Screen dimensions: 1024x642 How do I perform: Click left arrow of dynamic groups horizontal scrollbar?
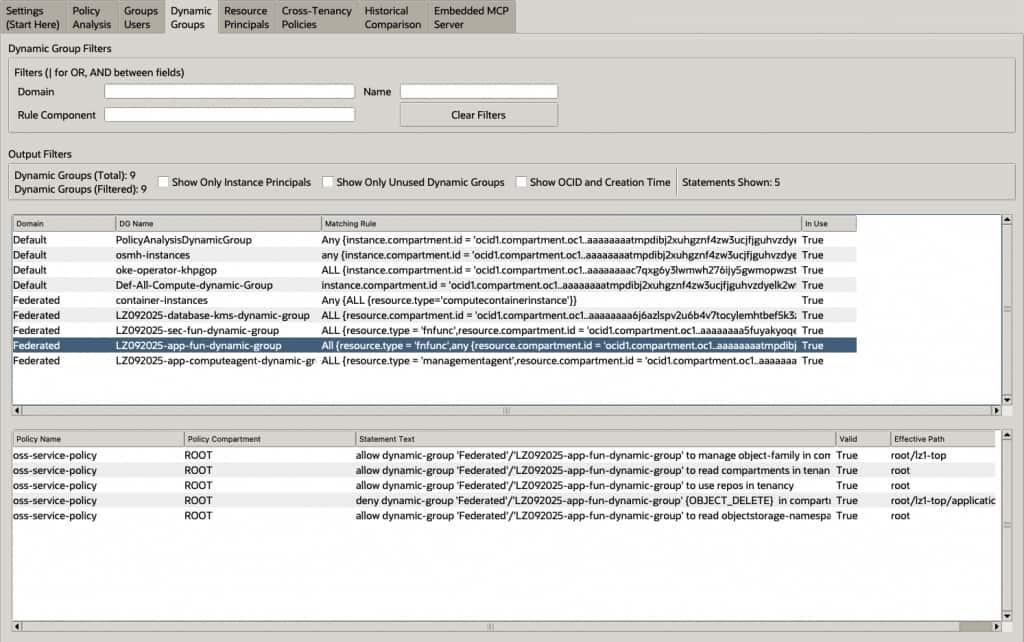pos(17,411)
